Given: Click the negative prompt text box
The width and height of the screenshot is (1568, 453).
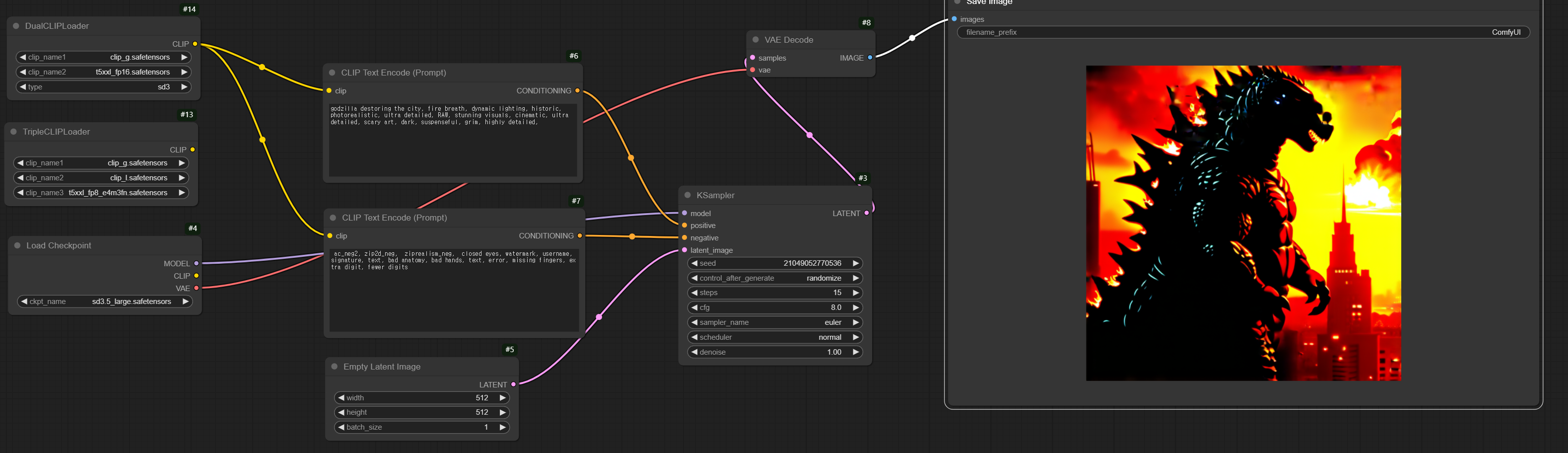Looking at the screenshot, I should coord(454,290).
